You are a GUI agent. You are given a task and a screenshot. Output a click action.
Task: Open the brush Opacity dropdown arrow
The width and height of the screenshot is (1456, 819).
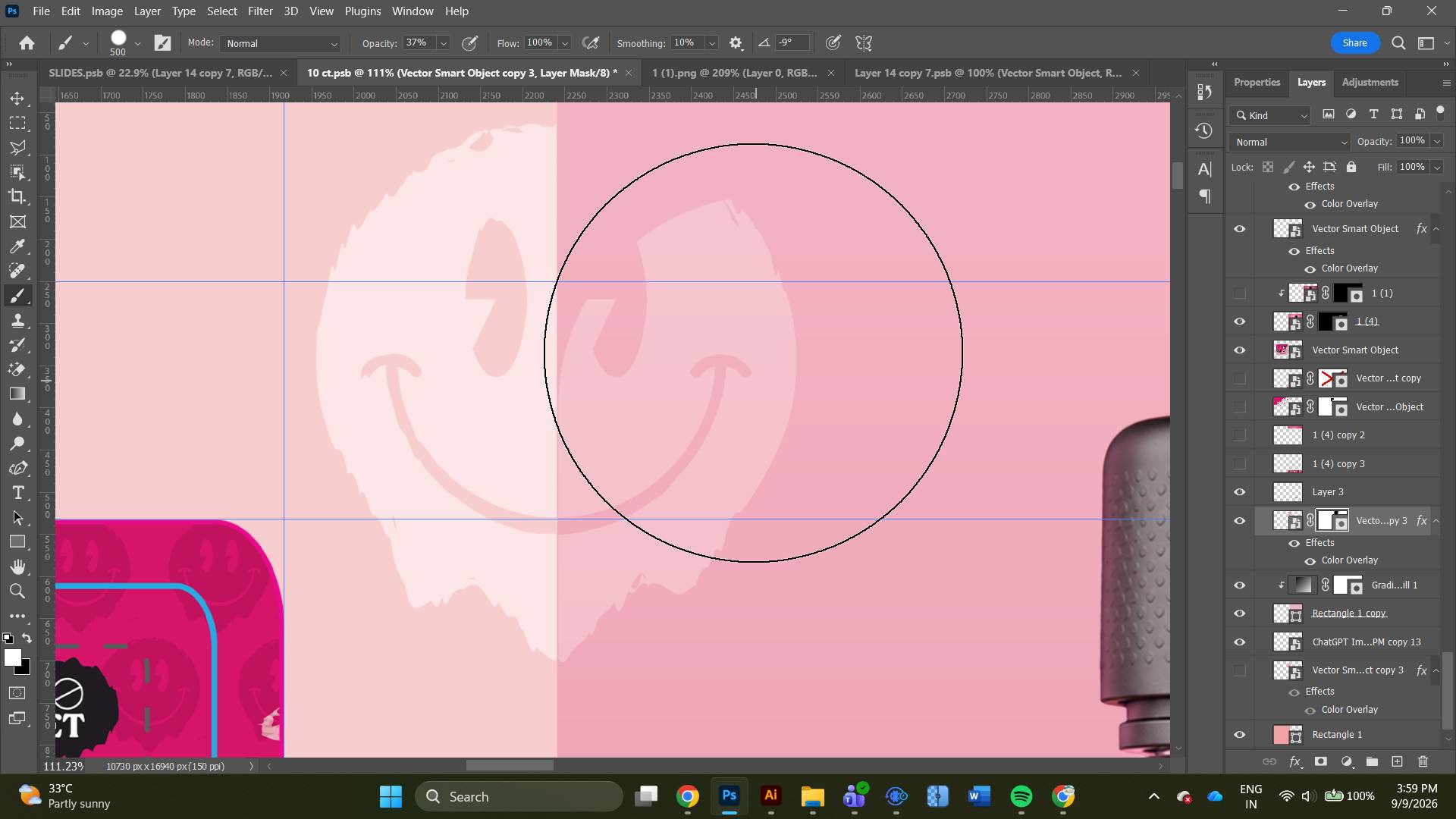coord(444,43)
